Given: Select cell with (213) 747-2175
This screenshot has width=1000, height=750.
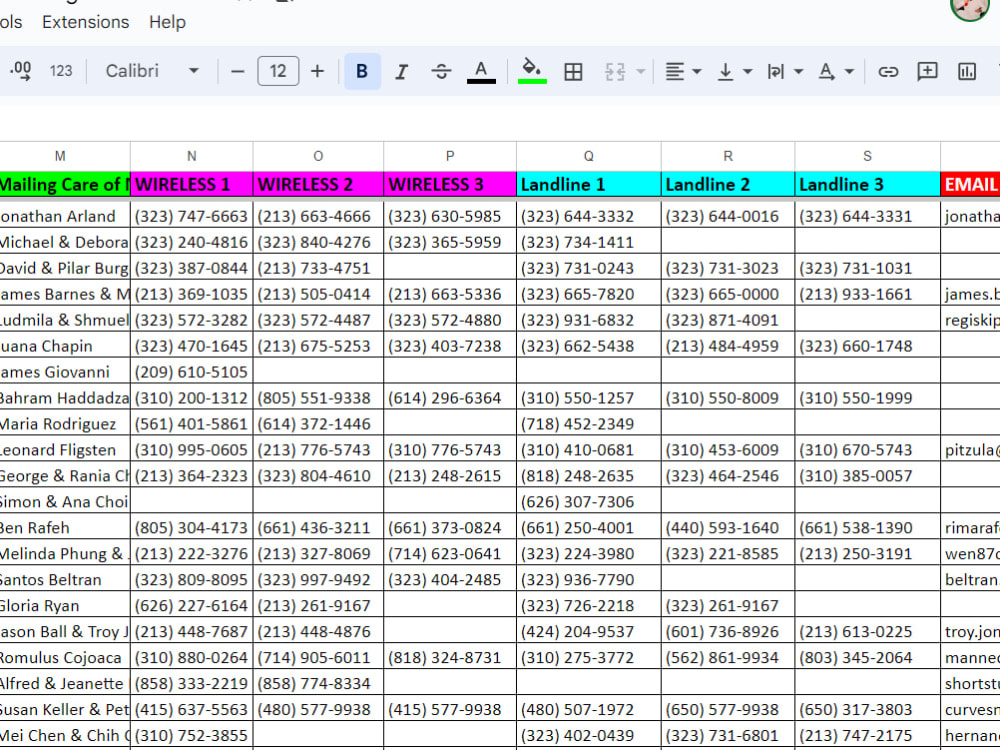Looking at the screenshot, I should (x=867, y=735).
